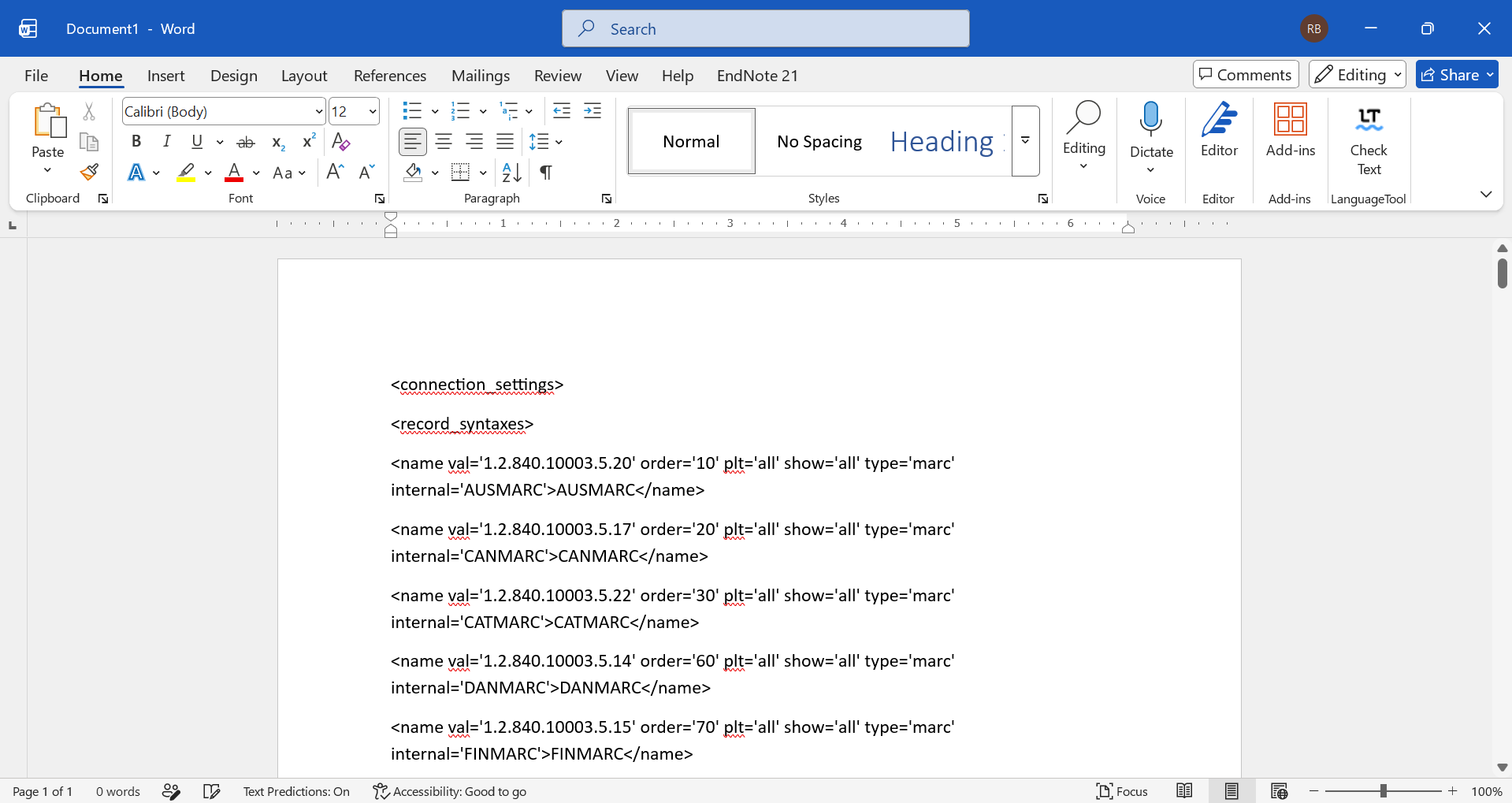This screenshot has width=1512, height=803.
Task: Switch to the Insert tab
Action: tap(165, 76)
